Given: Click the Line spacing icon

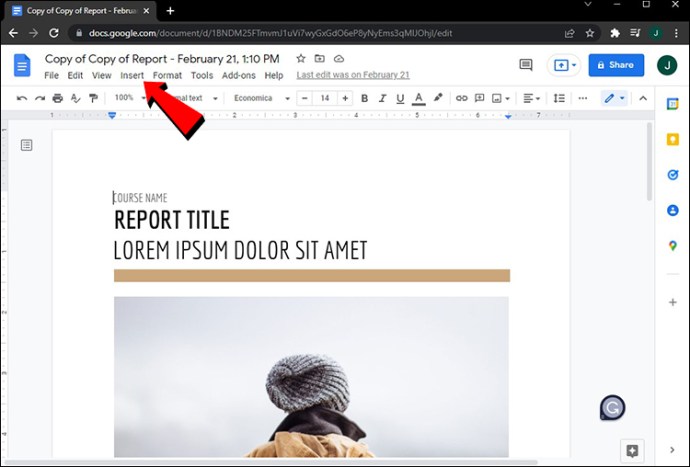Looking at the screenshot, I should point(559,98).
